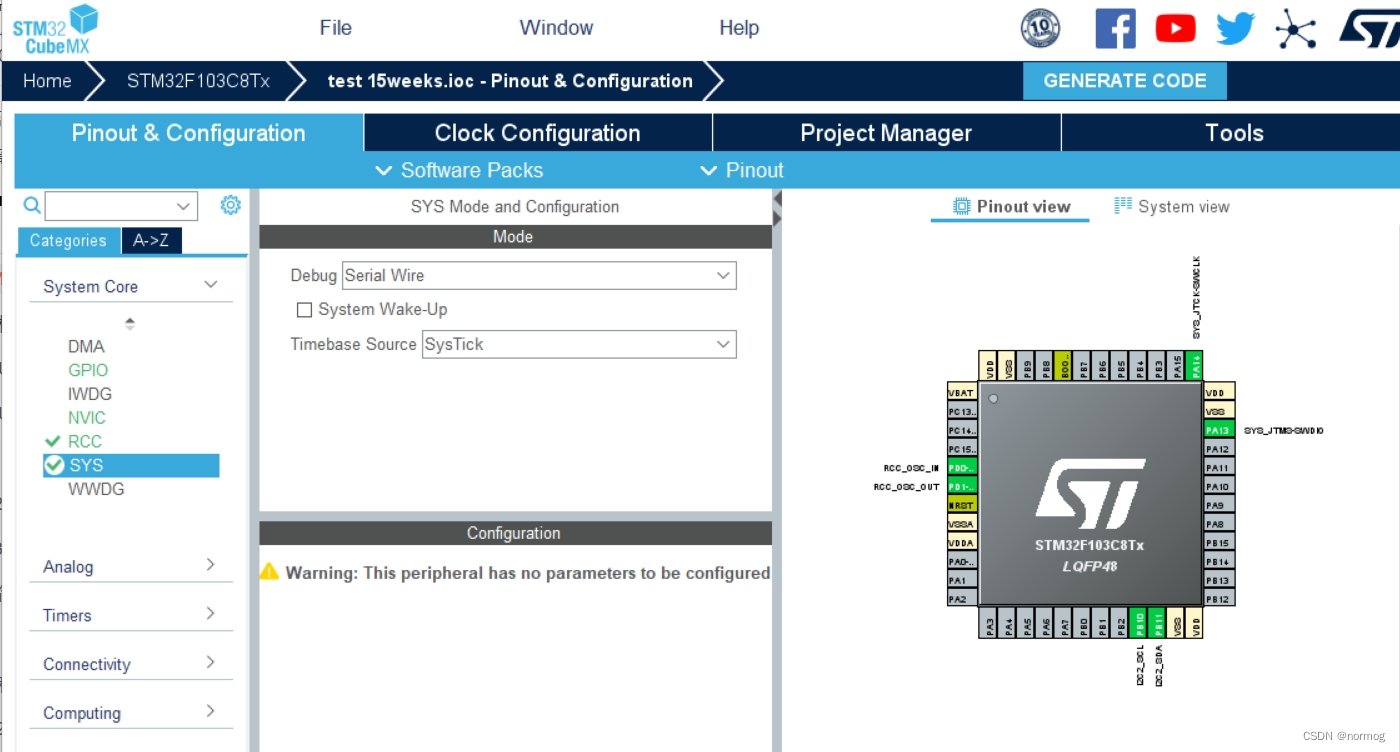Select NVIC in System Core list

87,418
